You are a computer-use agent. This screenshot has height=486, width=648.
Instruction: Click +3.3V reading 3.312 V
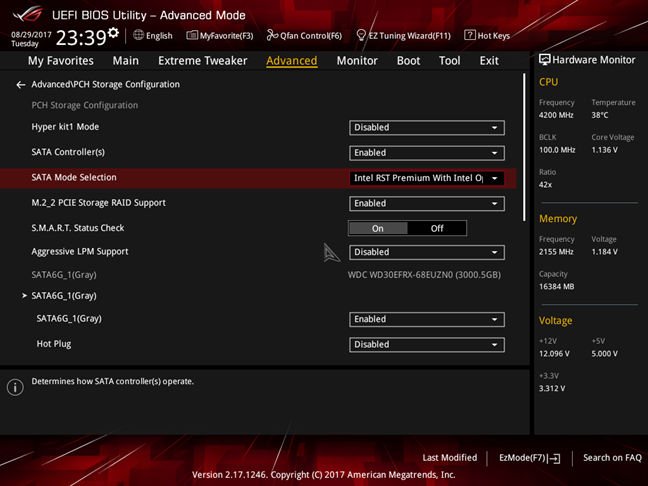(552, 388)
